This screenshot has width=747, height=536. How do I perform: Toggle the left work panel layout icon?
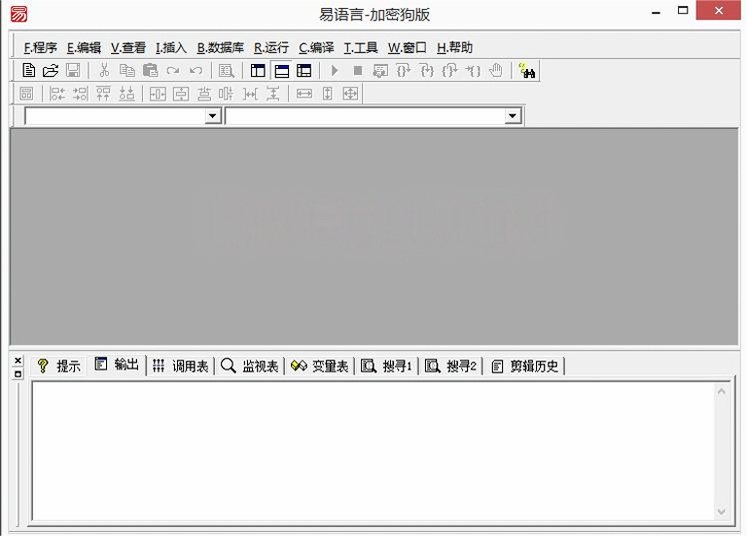pyautogui.click(x=258, y=71)
